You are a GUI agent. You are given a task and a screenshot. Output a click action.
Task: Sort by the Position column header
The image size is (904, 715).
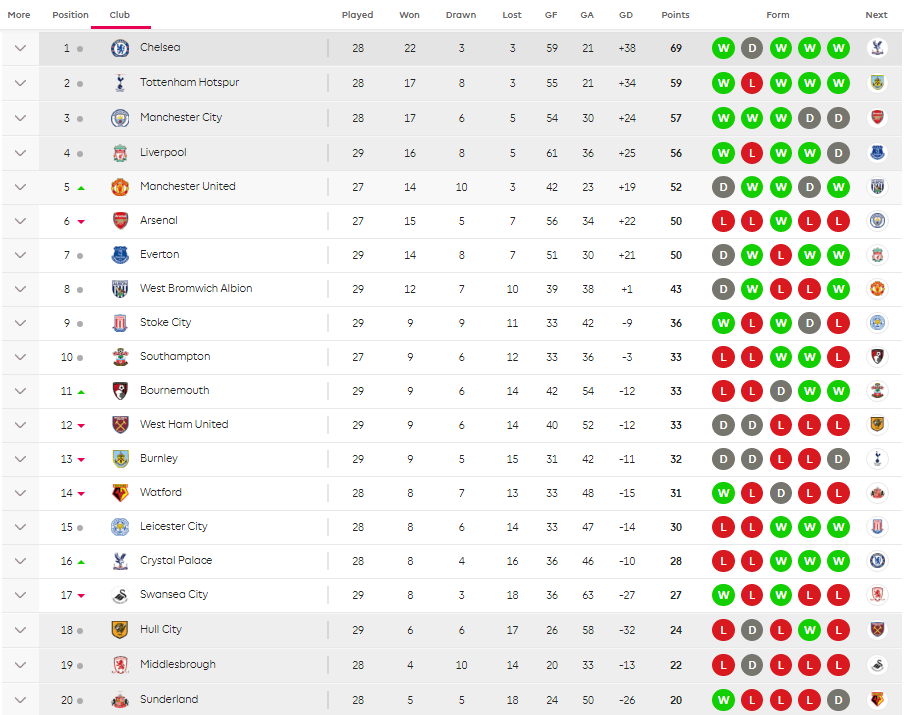70,15
